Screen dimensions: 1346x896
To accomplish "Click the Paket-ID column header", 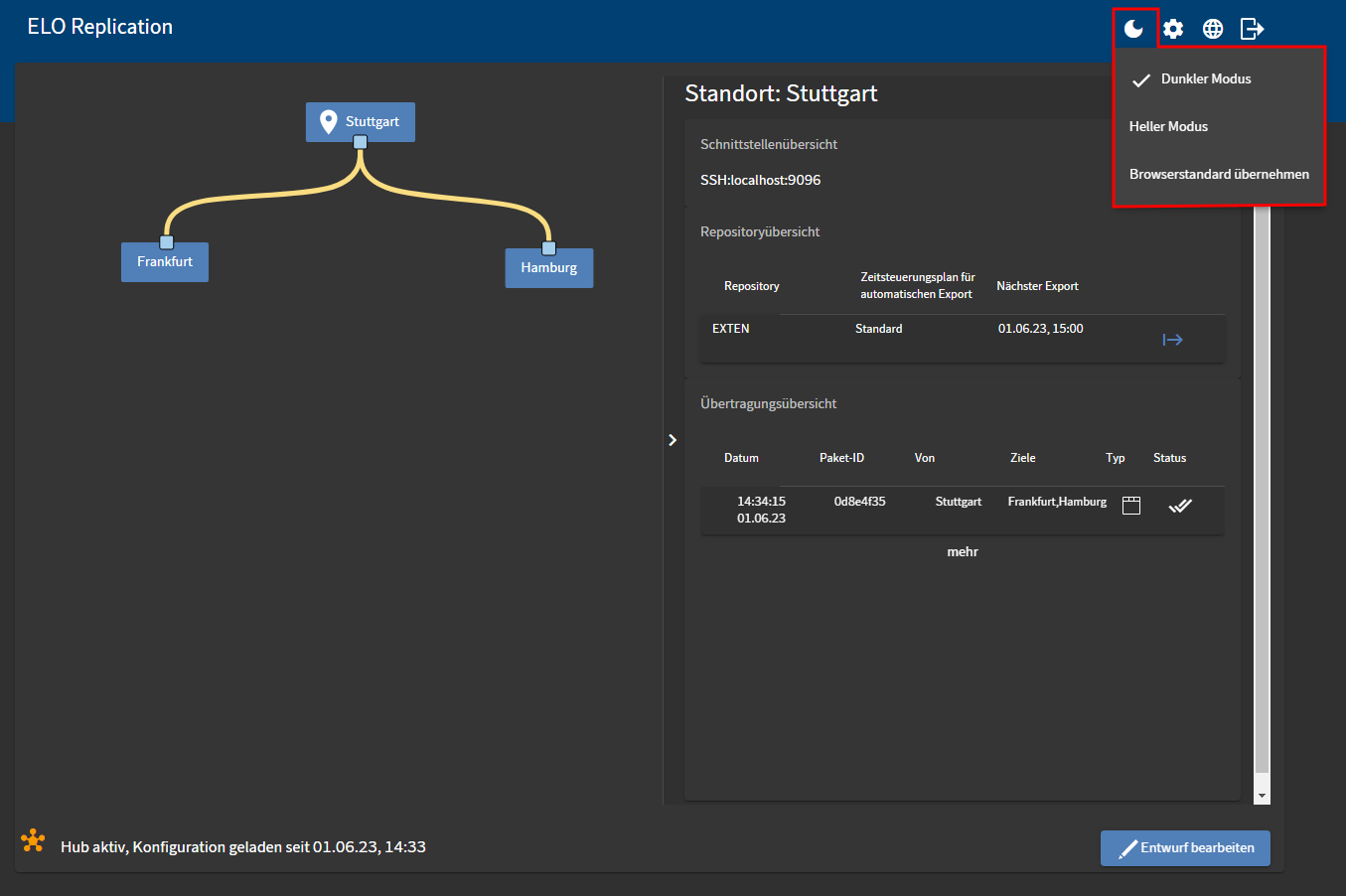I will click(841, 458).
